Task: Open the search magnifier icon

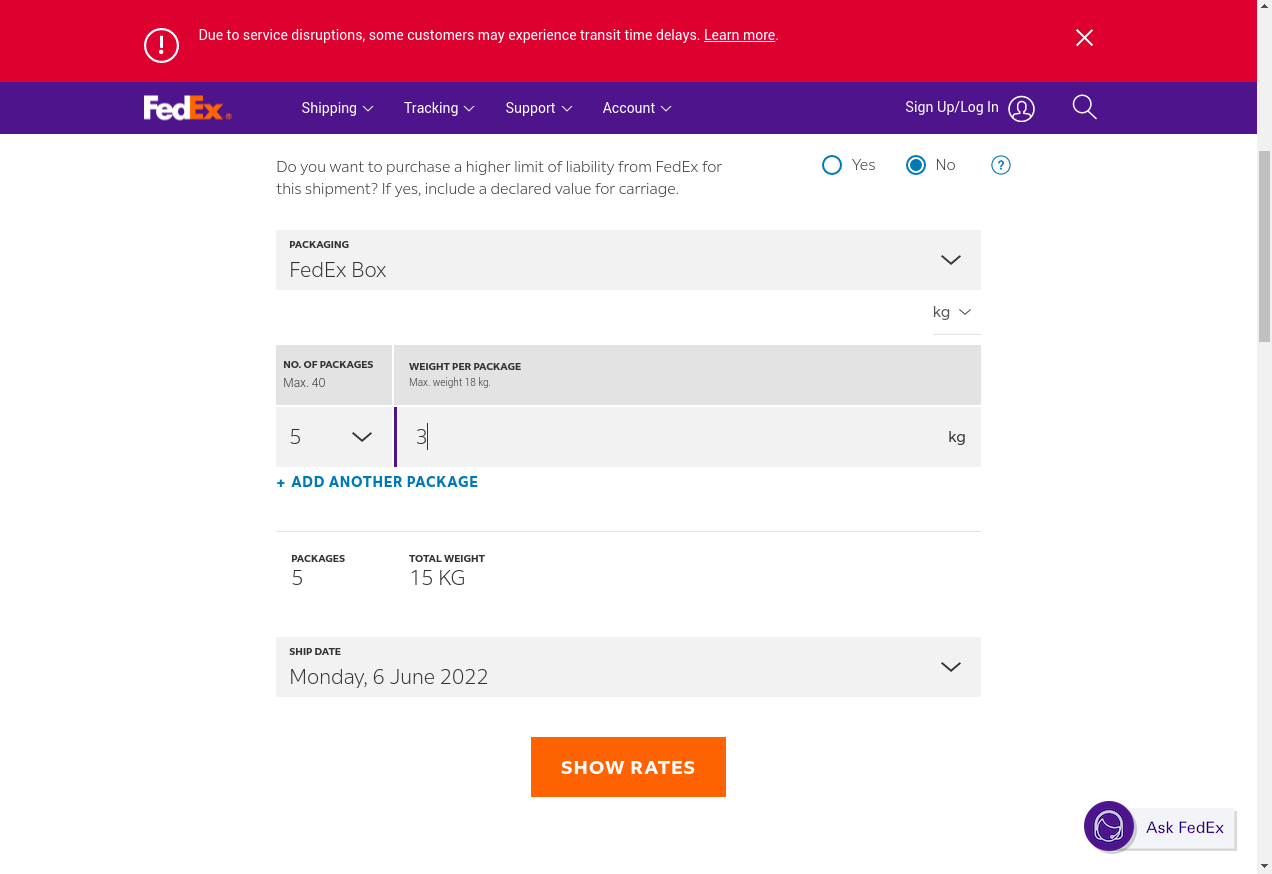Action: click(1084, 107)
